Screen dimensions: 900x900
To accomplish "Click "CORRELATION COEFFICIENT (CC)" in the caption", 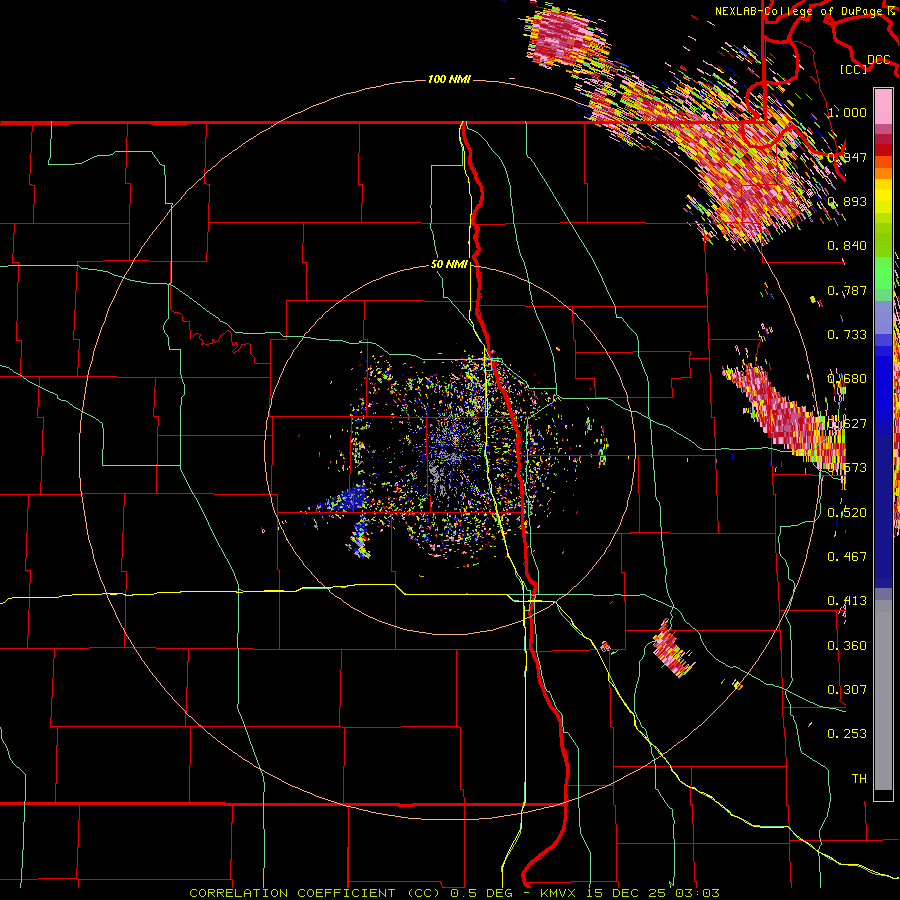I will [315, 893].
